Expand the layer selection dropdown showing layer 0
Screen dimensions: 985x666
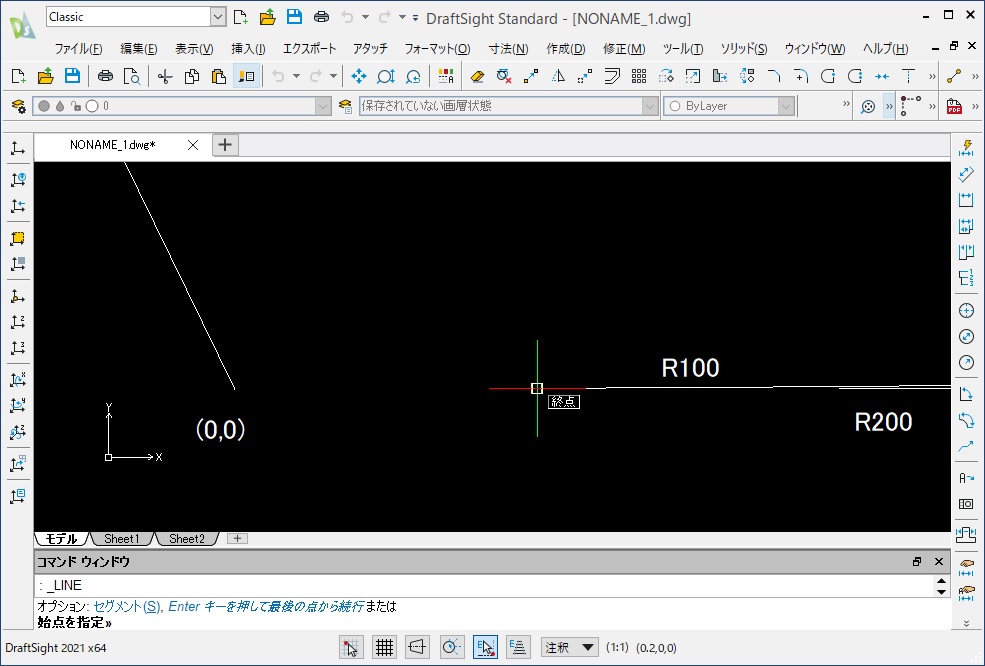pos(323,106)
